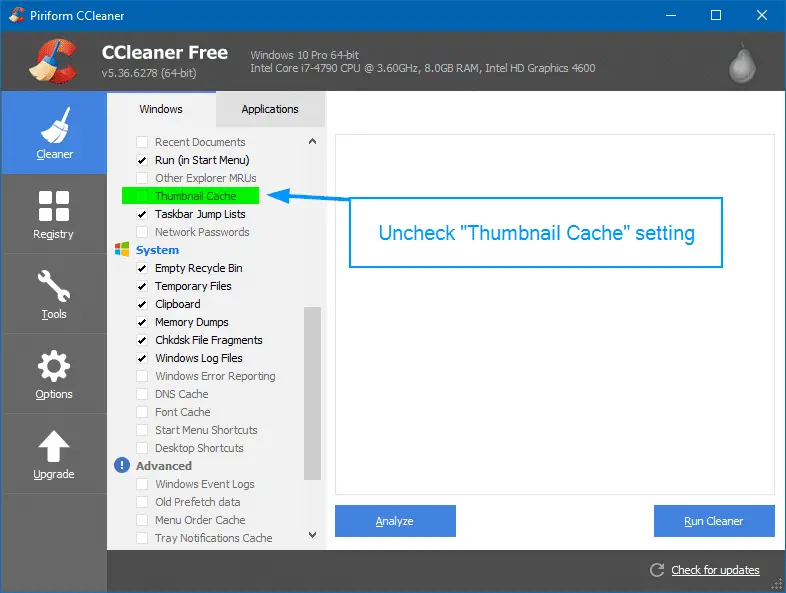Click the CCleaner logo in header
The width and height of the screenshot is (786, 593).
(x=54, y=61)
